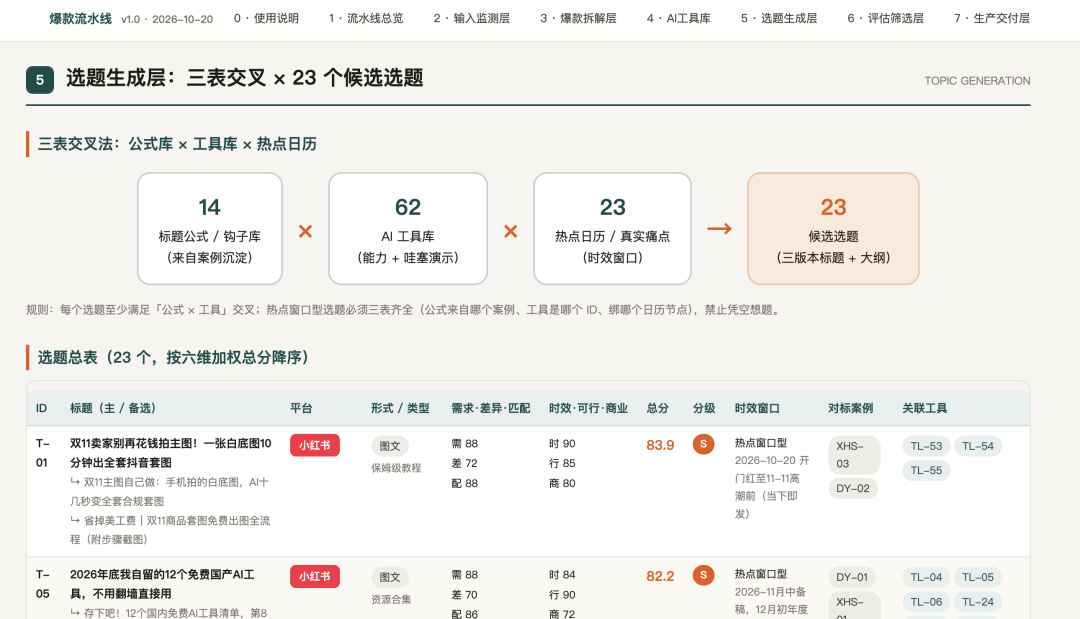Click the 保姆级教程 label
Viewport: 1080px width, 619px height.
point(396,468)
